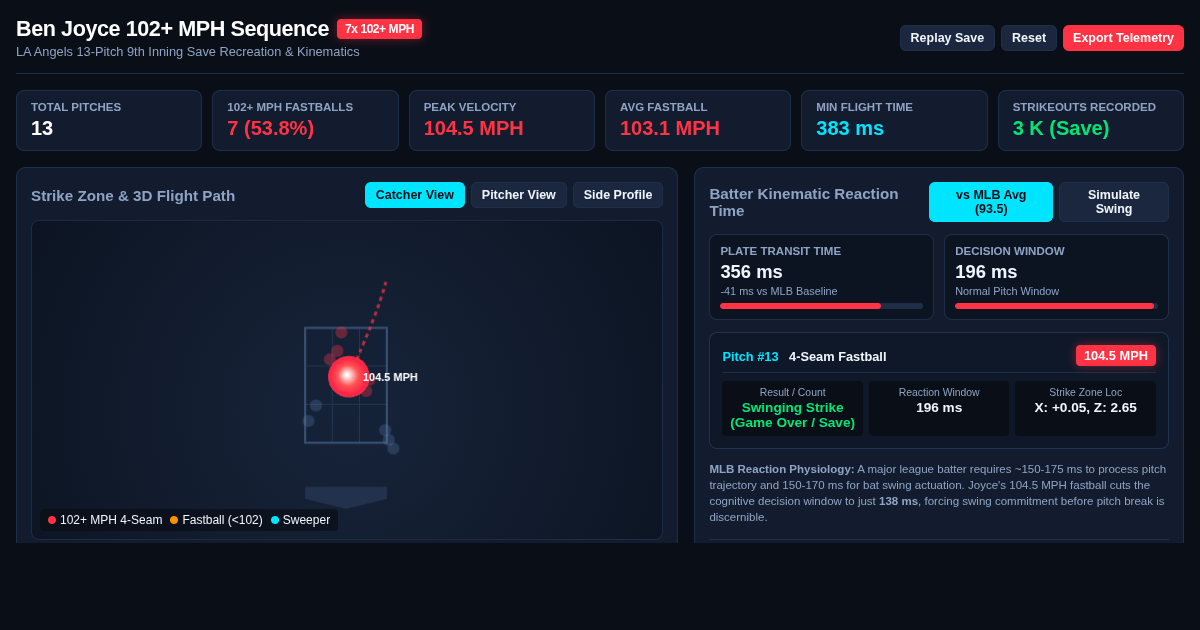Image resolution: width=1200 pixels, height=630 pixels.
Task: Click the Batter Kinematic Reaction Time heading
Action: pyautogui.click(x=804, y=202)
